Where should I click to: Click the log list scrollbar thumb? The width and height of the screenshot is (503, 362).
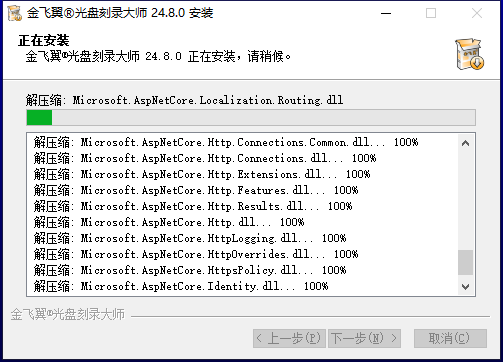(466, 262)
